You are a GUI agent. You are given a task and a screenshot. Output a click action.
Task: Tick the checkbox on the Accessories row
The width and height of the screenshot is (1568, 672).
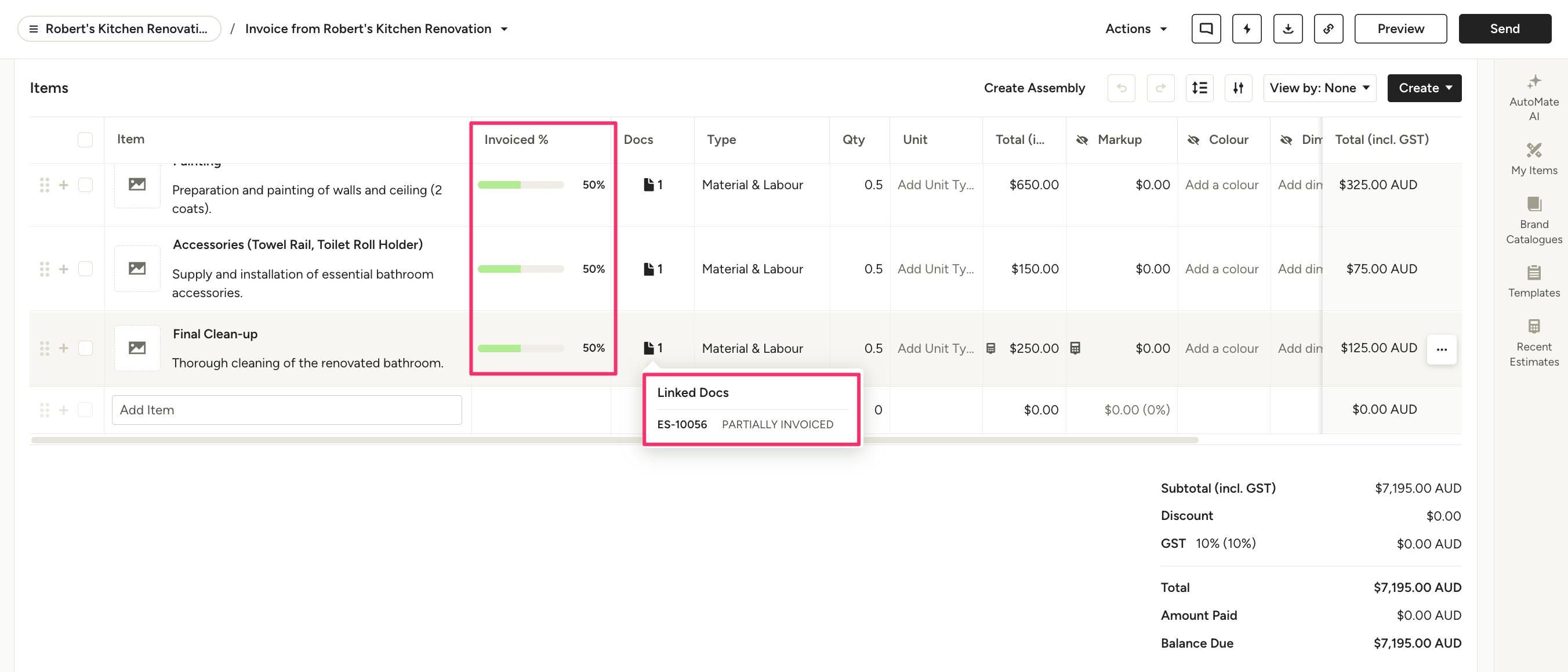(85, 269)
